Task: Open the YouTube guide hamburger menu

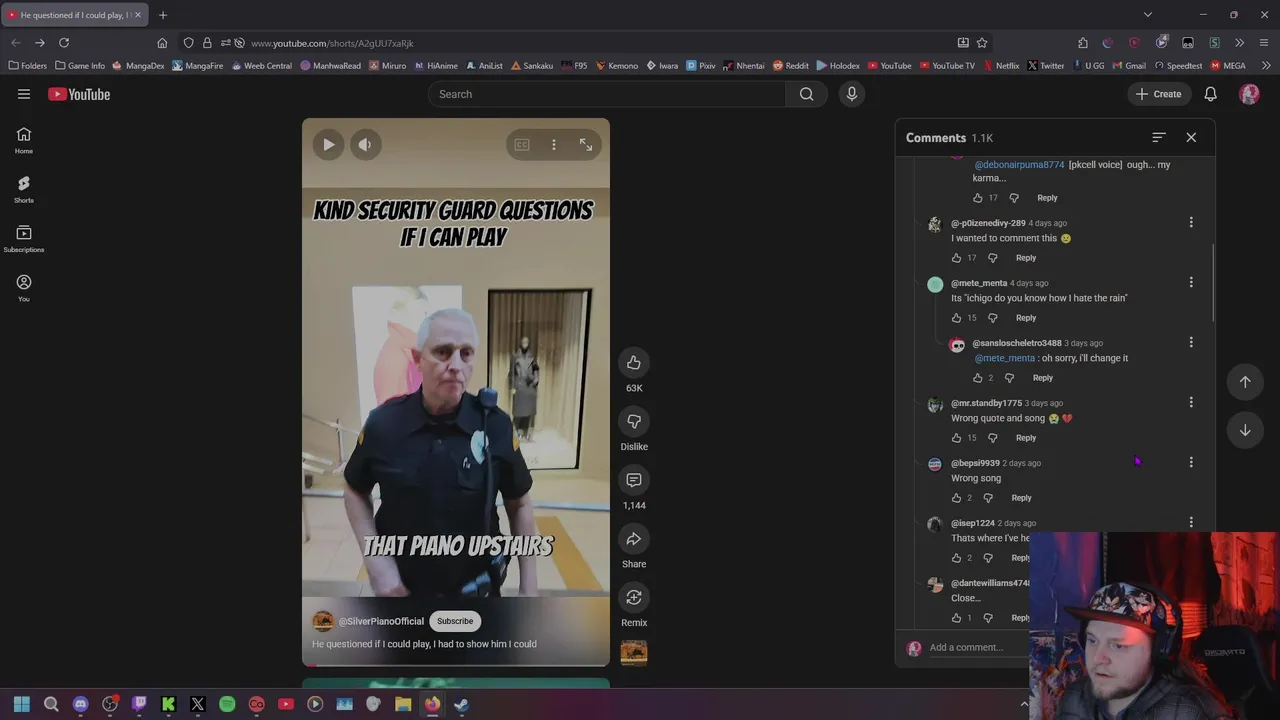Action: coord(24,94)
